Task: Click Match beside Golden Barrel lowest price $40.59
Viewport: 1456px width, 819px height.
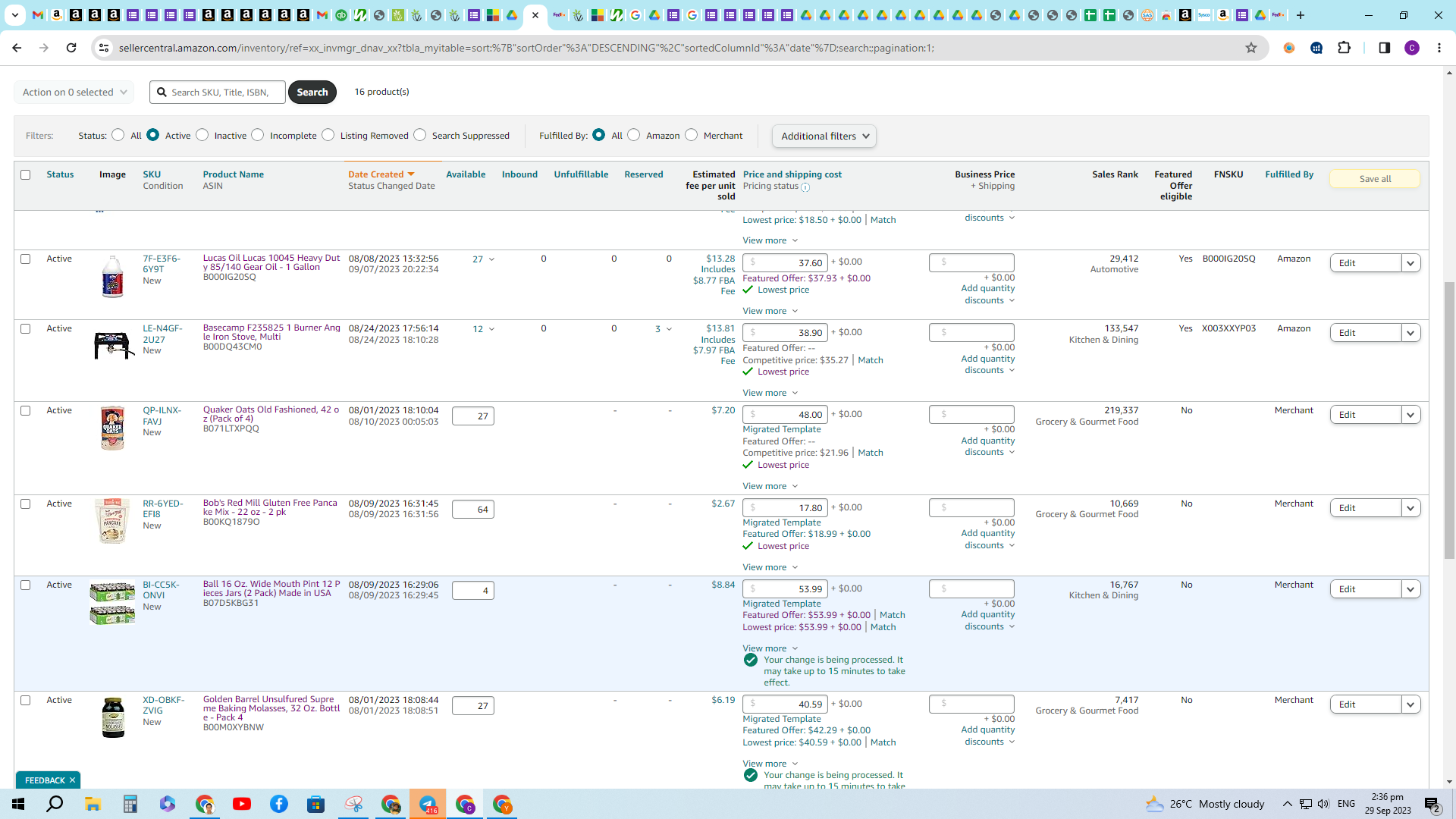Action: tap(883, 742)
